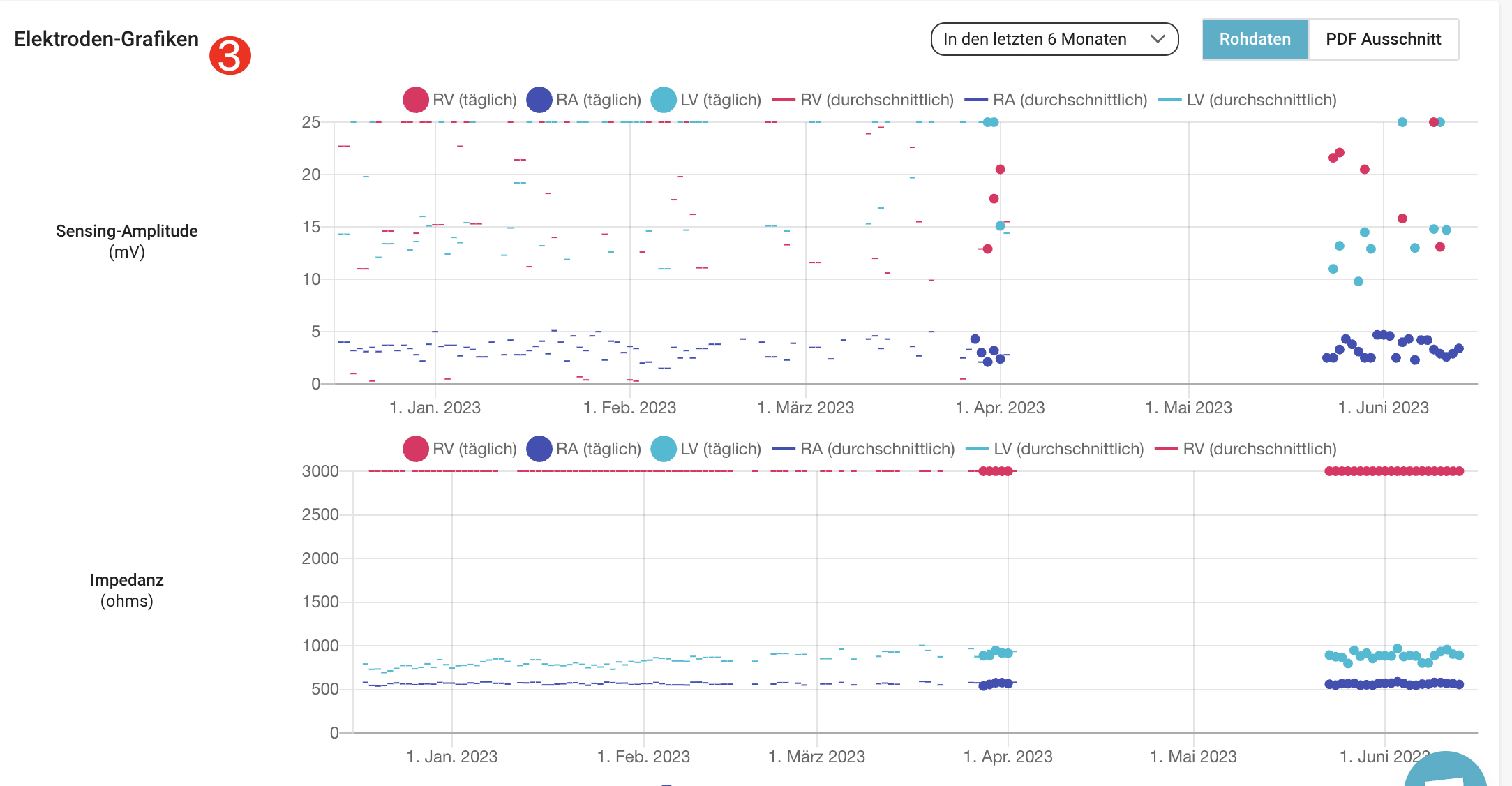This screenshot has height=786, width=1512.
Task: Hide RV (durchschnittlich) line in Impedanz chart
Action: coord(1246,449)
